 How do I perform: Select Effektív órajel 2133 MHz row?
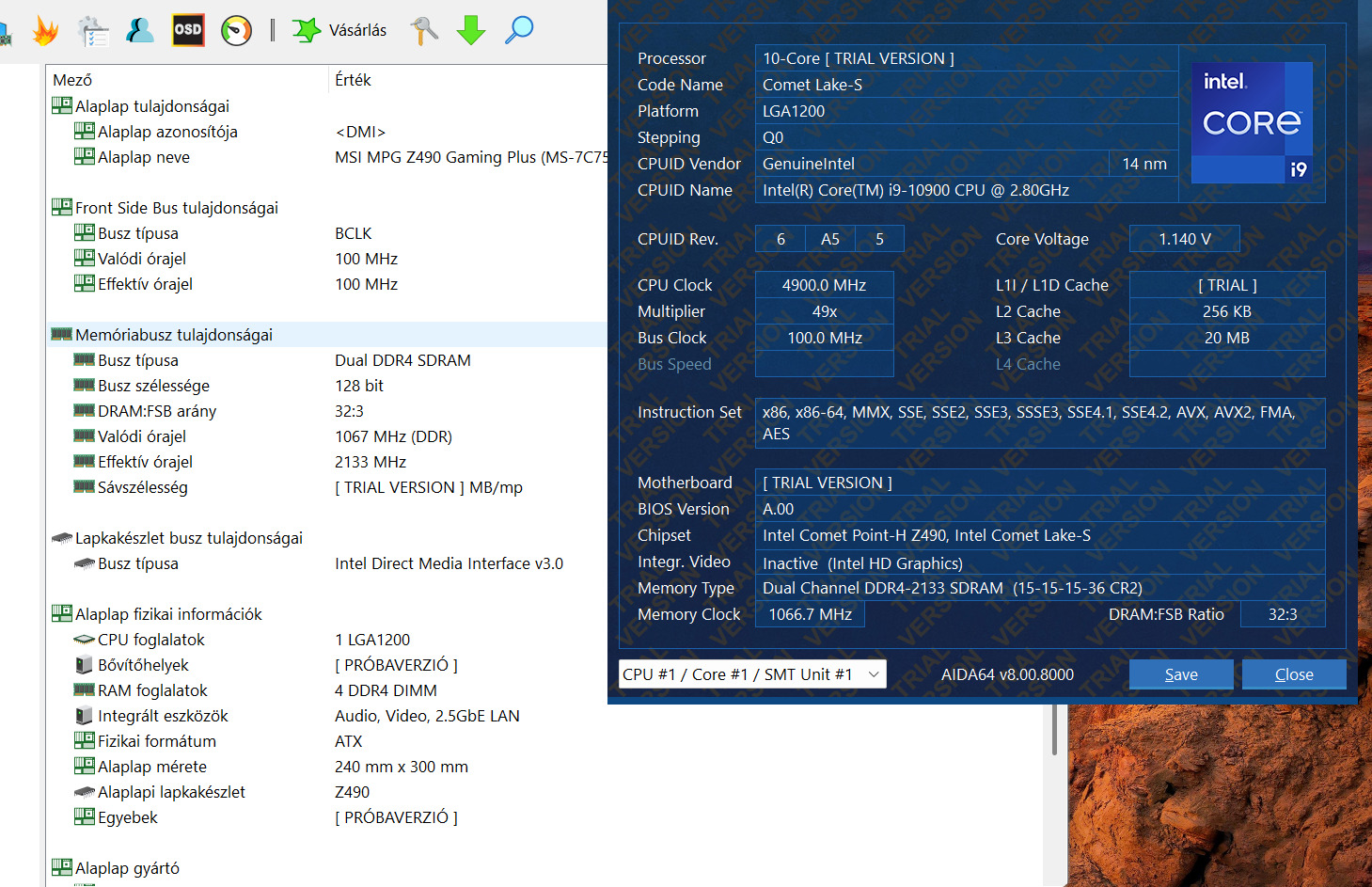click(x=327, y=462)
